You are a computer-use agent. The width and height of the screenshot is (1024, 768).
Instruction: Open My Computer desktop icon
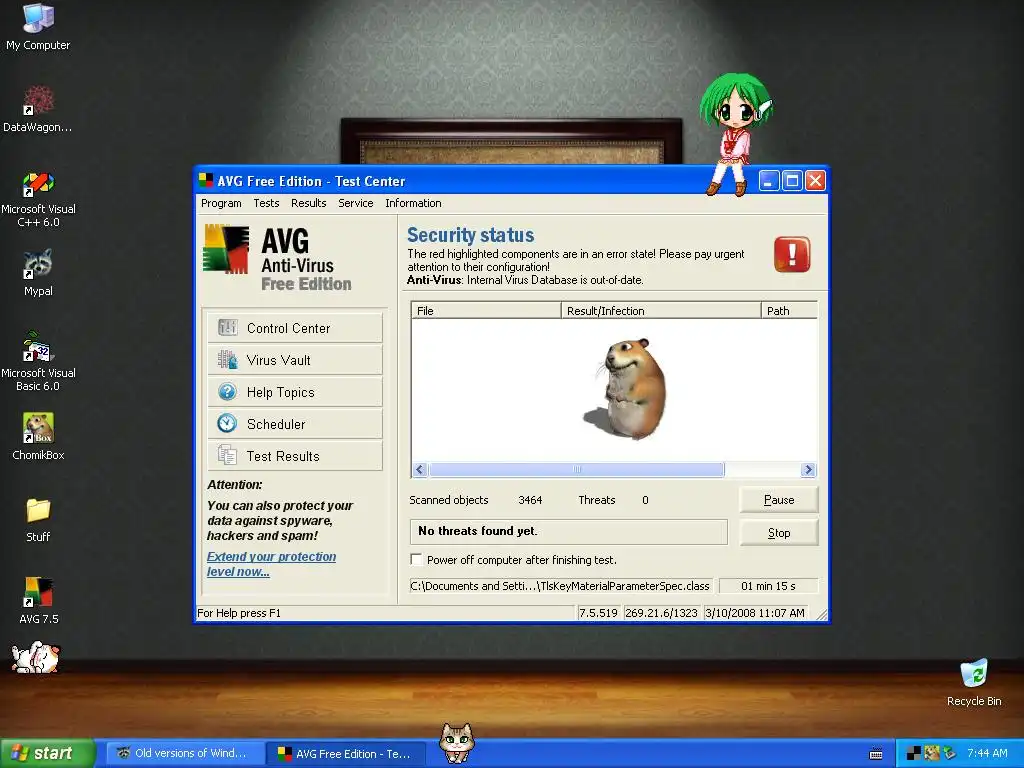(38, 26)
